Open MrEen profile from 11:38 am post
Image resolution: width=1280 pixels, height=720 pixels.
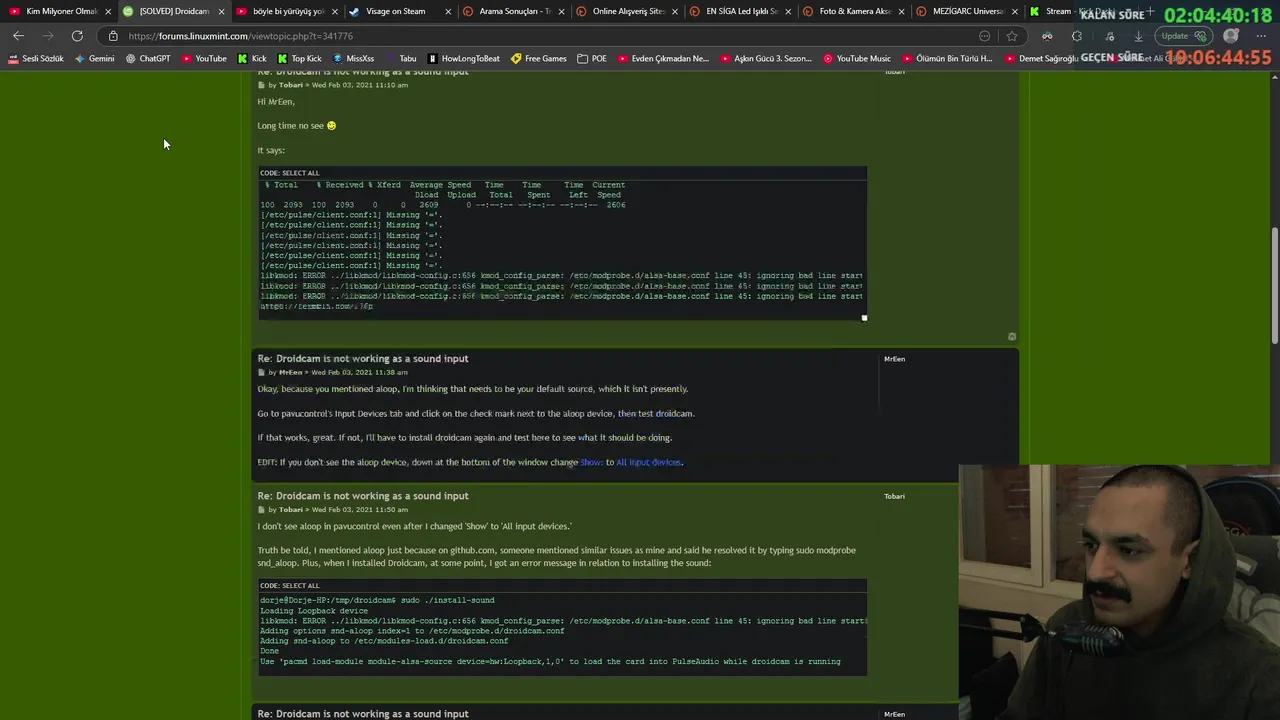[x=290, y=373]
